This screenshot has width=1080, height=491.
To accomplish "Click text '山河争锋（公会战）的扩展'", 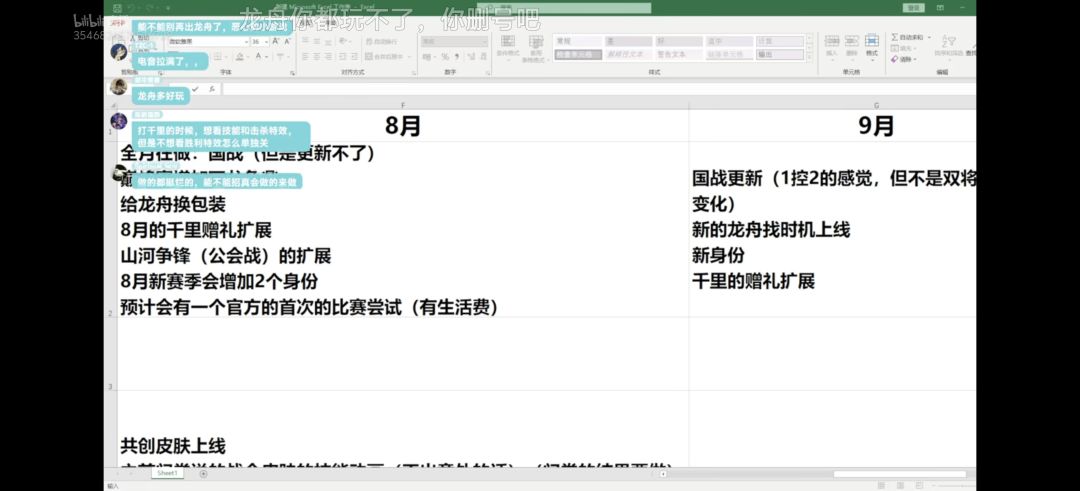I will [226, 256].
